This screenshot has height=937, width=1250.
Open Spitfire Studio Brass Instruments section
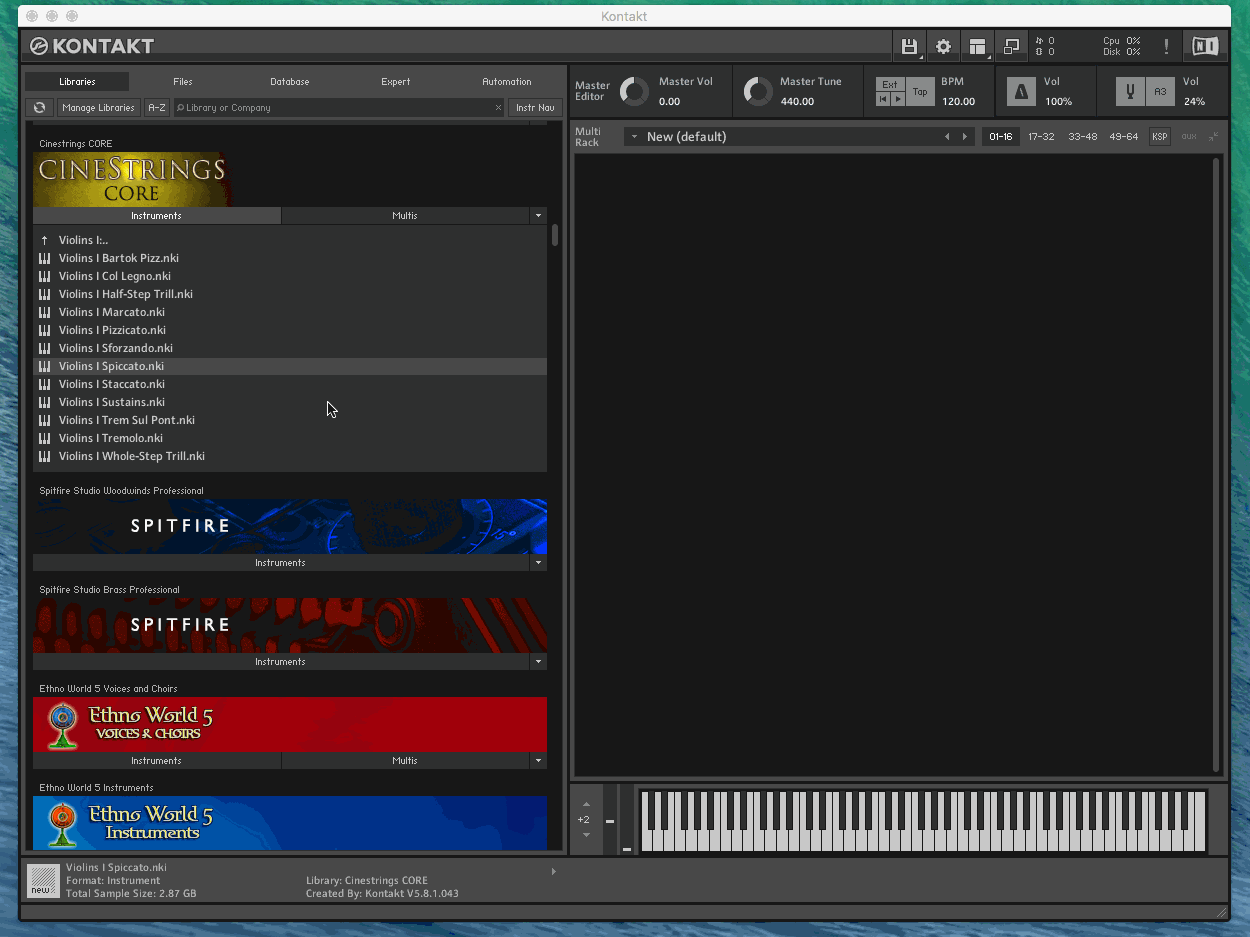click(x=281, y=662)
